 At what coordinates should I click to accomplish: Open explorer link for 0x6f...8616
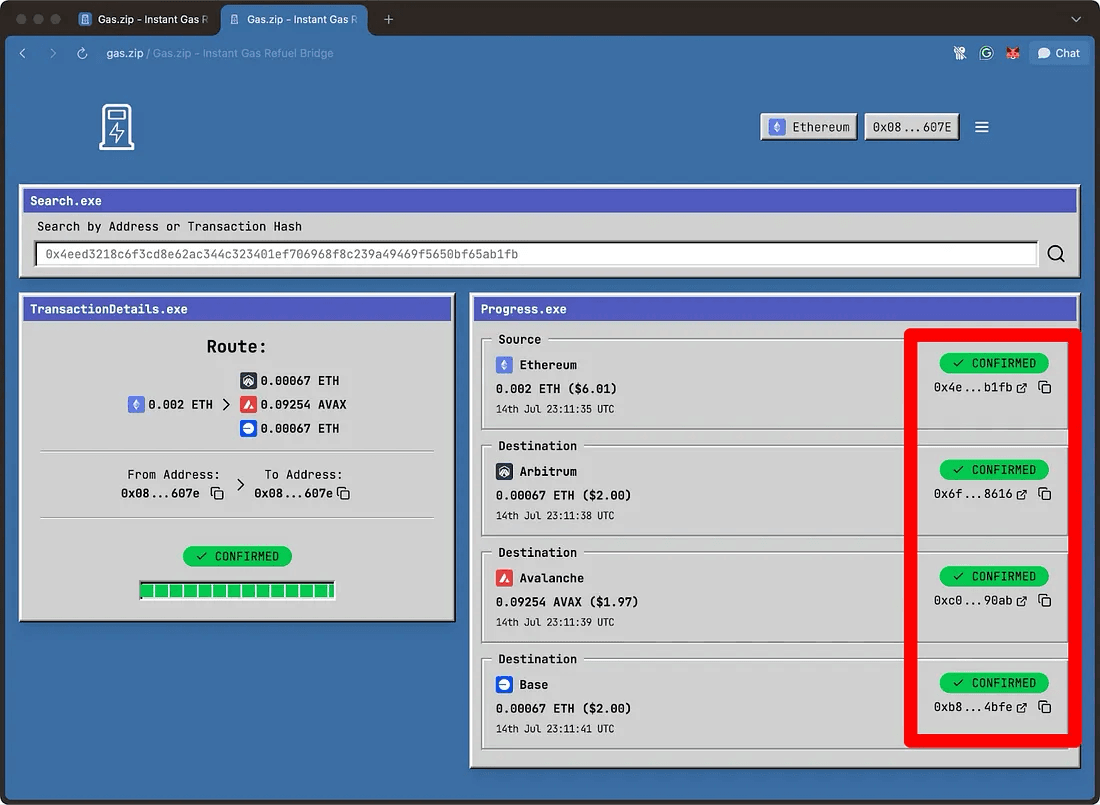pos(1022,494)
